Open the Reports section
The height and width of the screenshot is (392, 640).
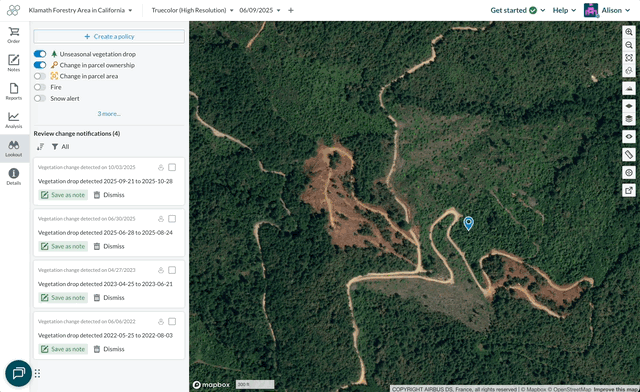(x=13, y=91)
